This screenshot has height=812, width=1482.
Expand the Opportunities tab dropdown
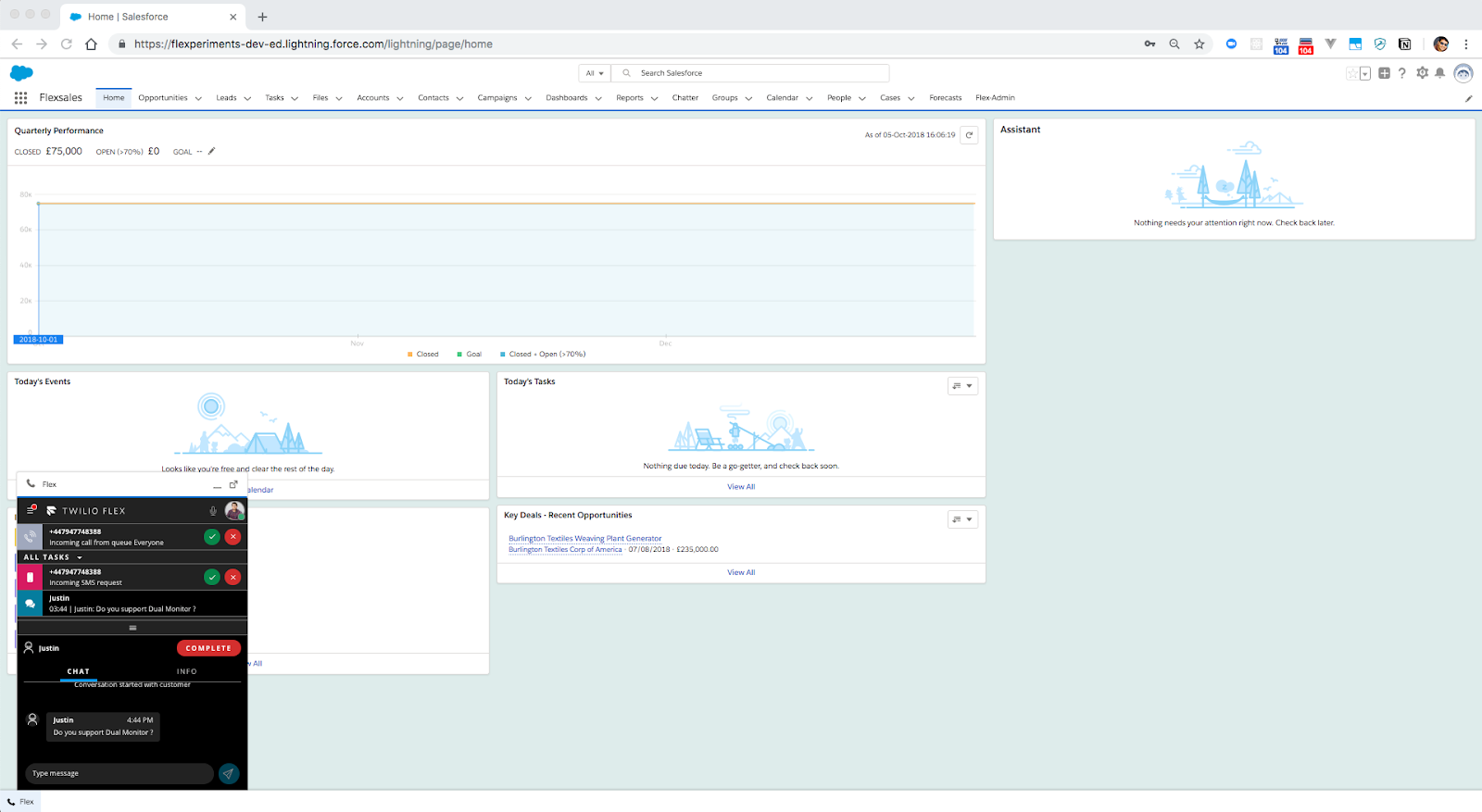(198, 98)
